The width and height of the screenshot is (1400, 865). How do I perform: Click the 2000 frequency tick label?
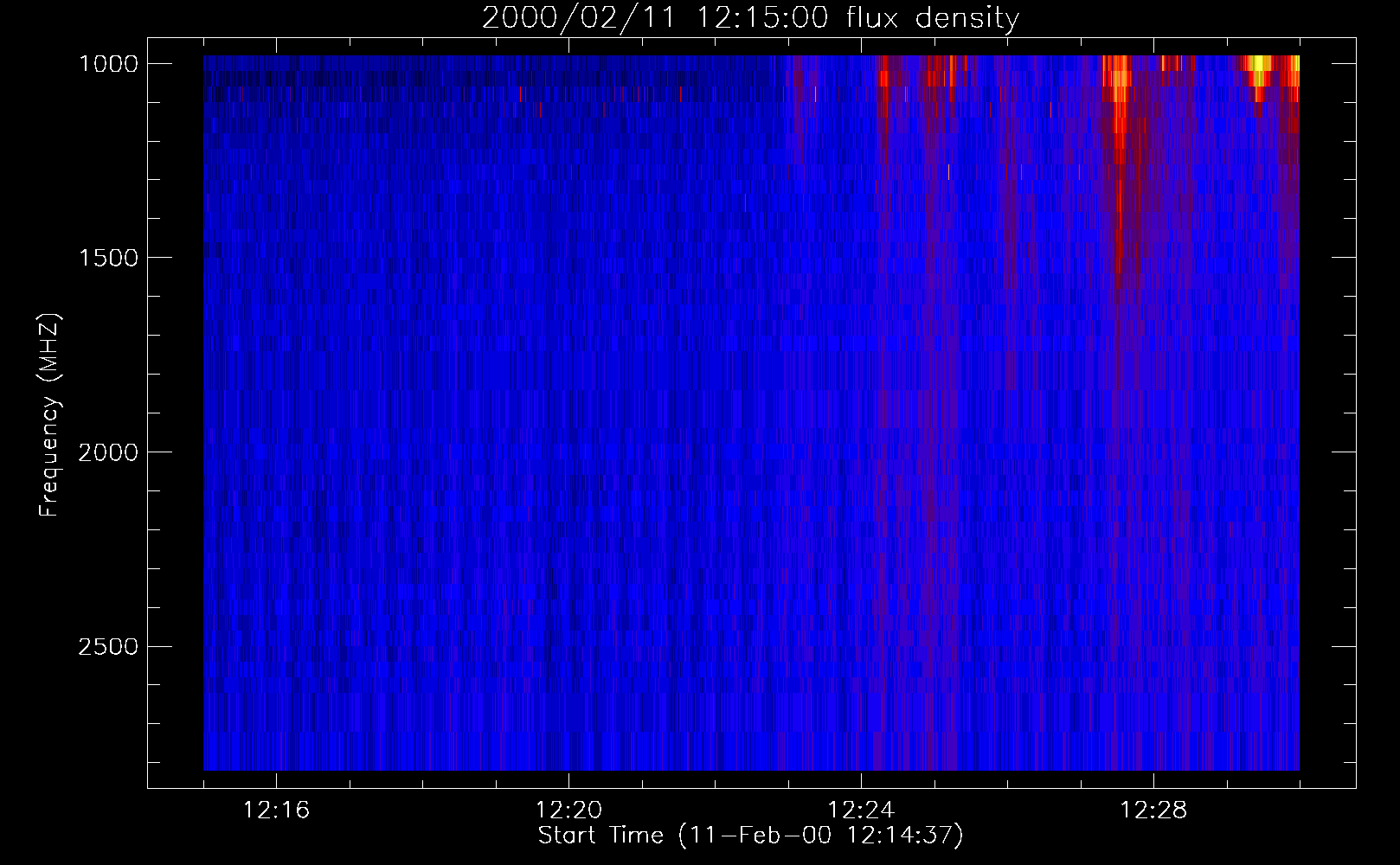point(107,452)
